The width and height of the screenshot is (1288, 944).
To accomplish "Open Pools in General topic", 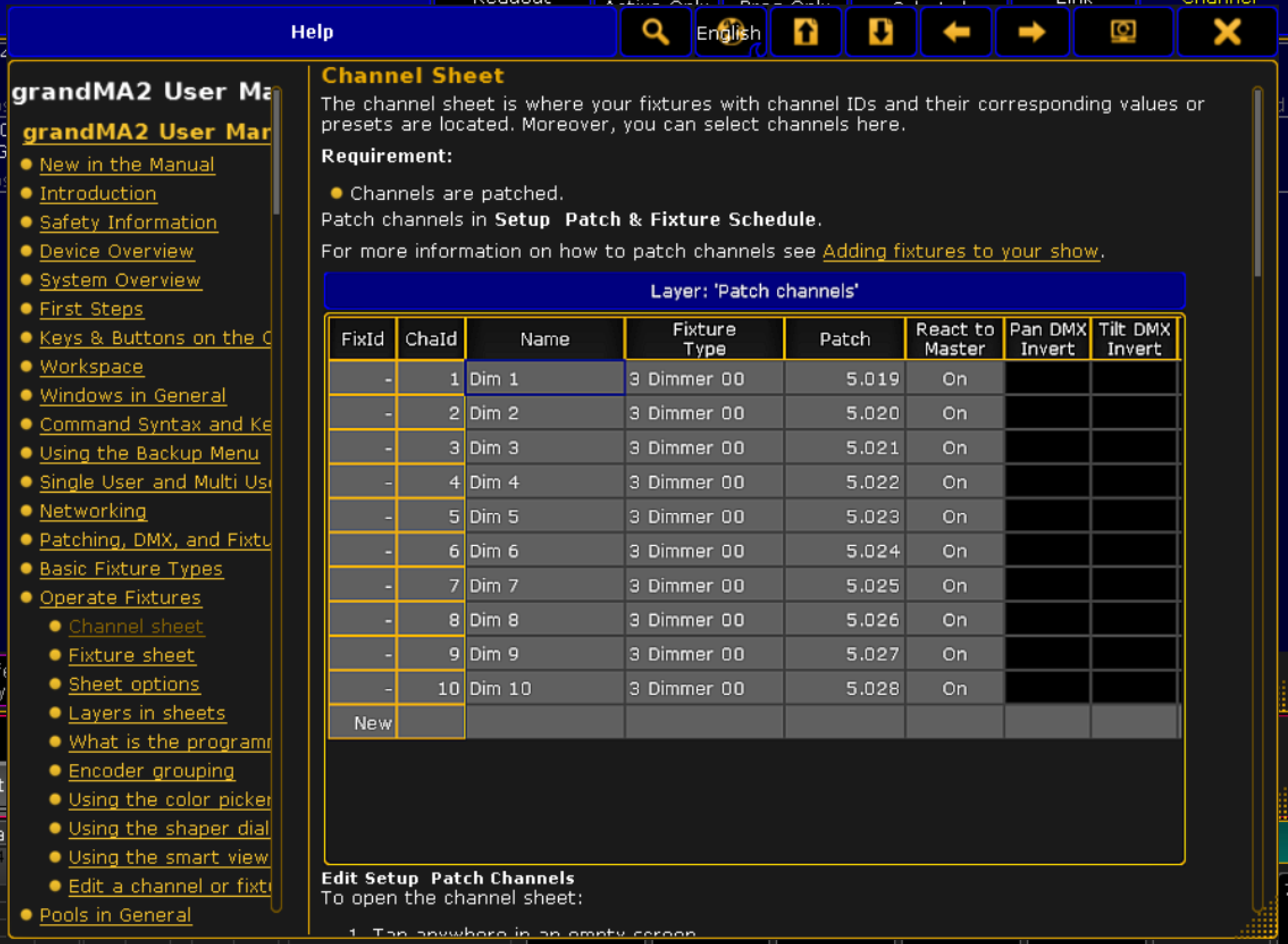I will [x=115, y=916].
